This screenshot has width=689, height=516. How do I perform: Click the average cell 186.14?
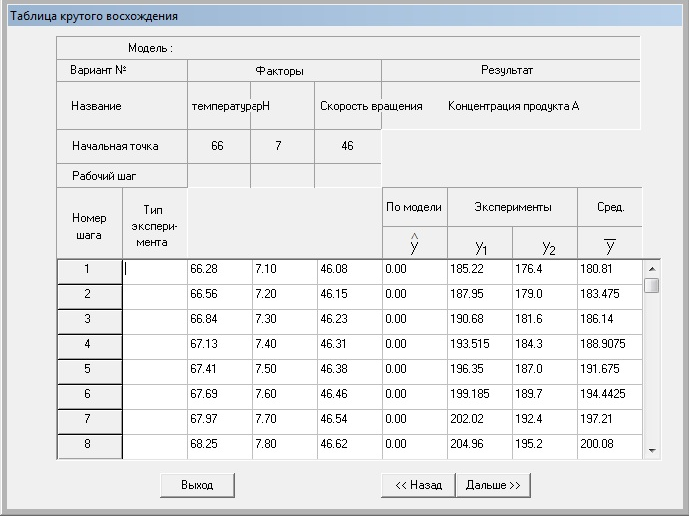click(x=610, y=322)
